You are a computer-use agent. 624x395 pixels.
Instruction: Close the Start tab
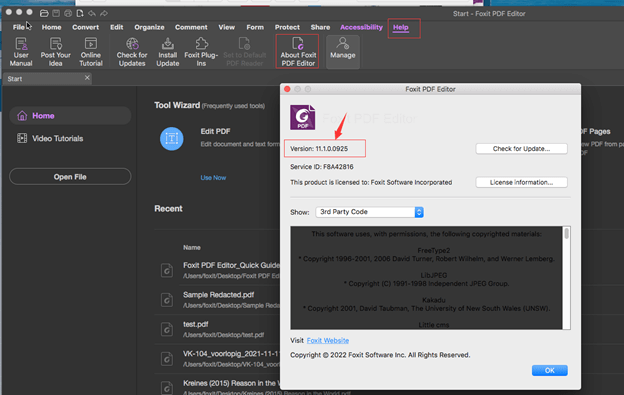tap(87, 78)
